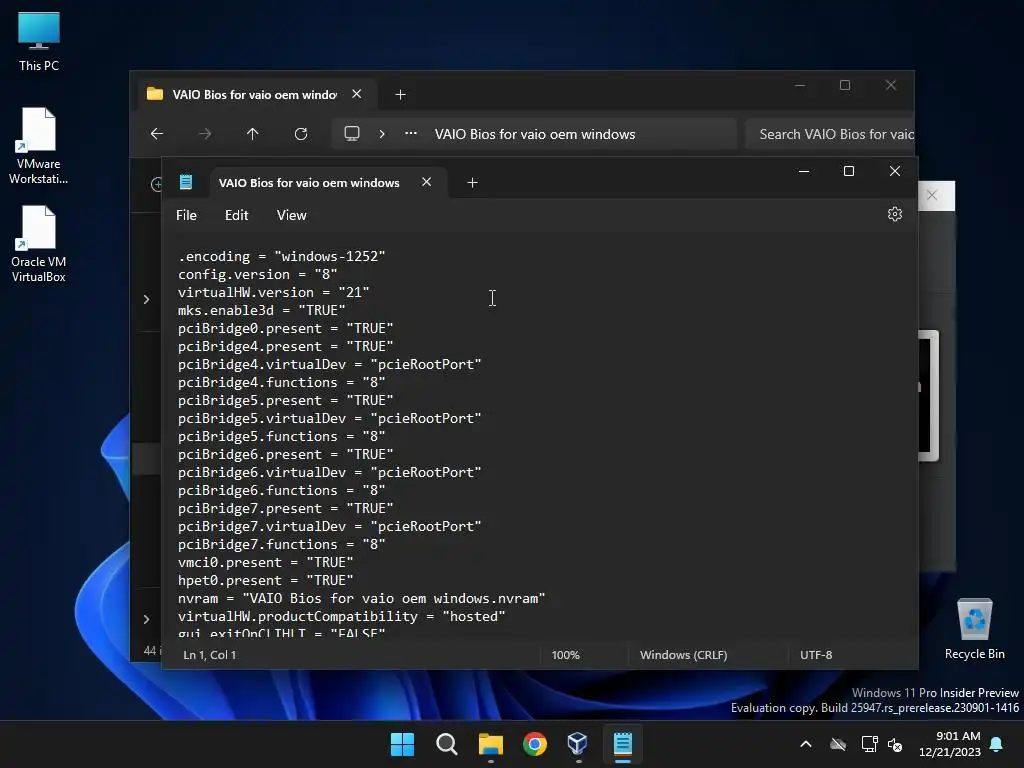Click the Search VAIO Bios search field
The image size is (1024, 768).
829,134
